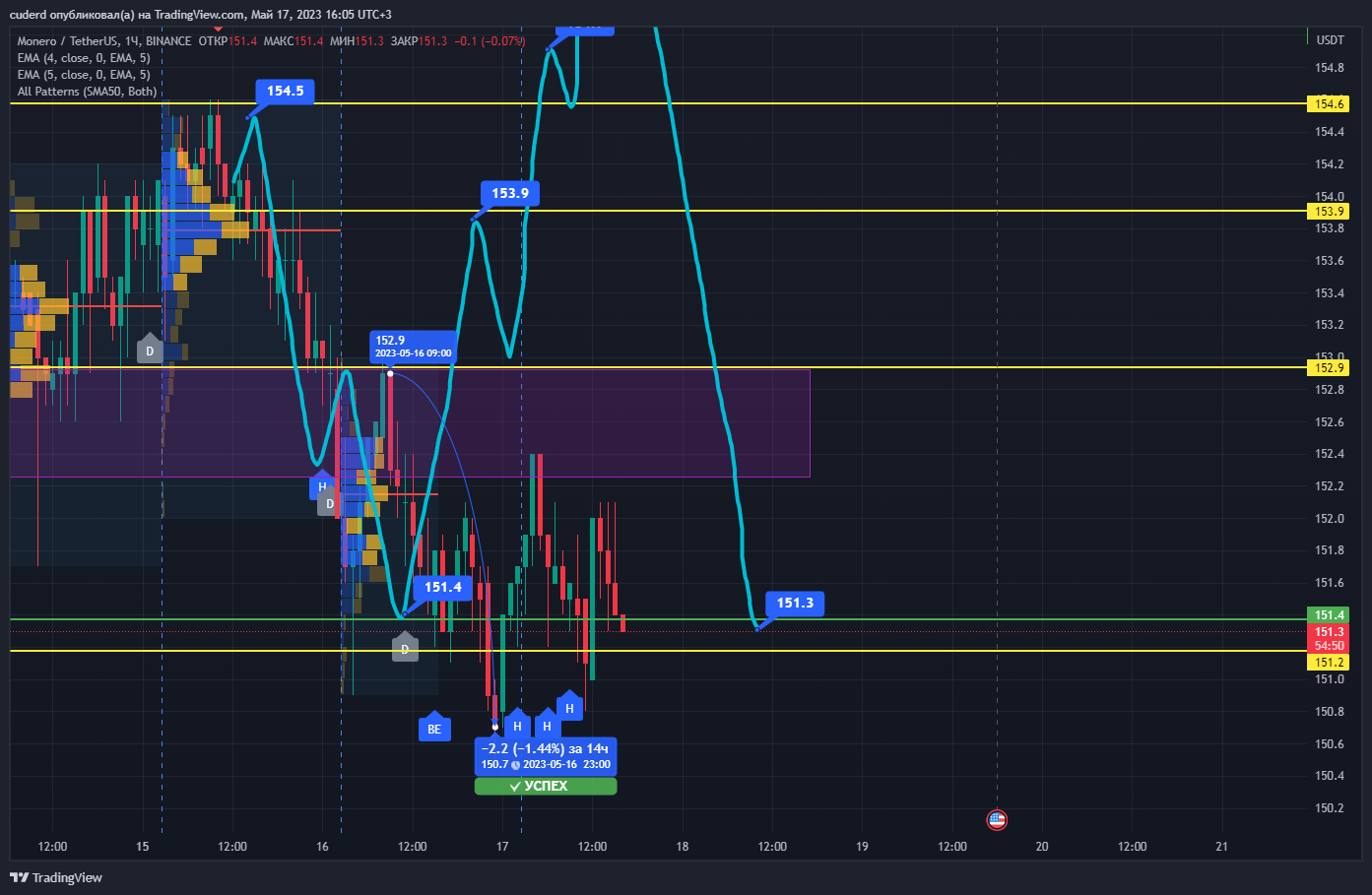Click the green УСПЕХ success badge
1372x895 pixels.
(546, 786)
